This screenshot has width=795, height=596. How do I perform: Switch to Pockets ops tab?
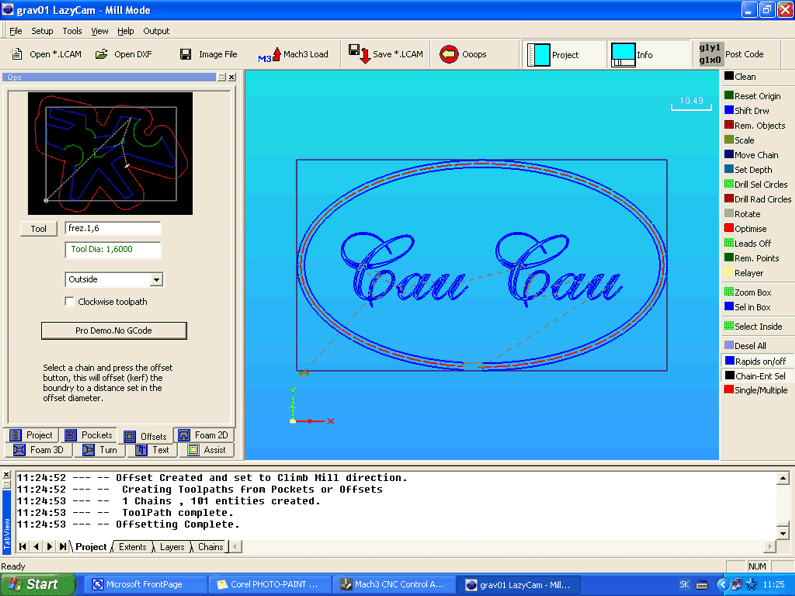pos(89,435)
